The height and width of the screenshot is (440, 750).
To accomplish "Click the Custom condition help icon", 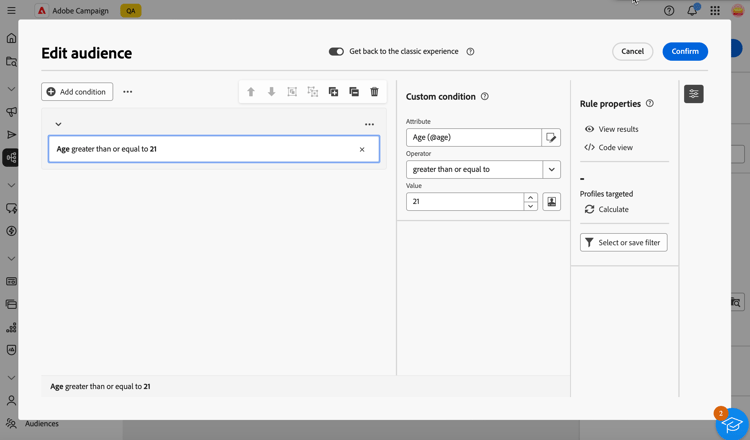I will pos(485,97).
